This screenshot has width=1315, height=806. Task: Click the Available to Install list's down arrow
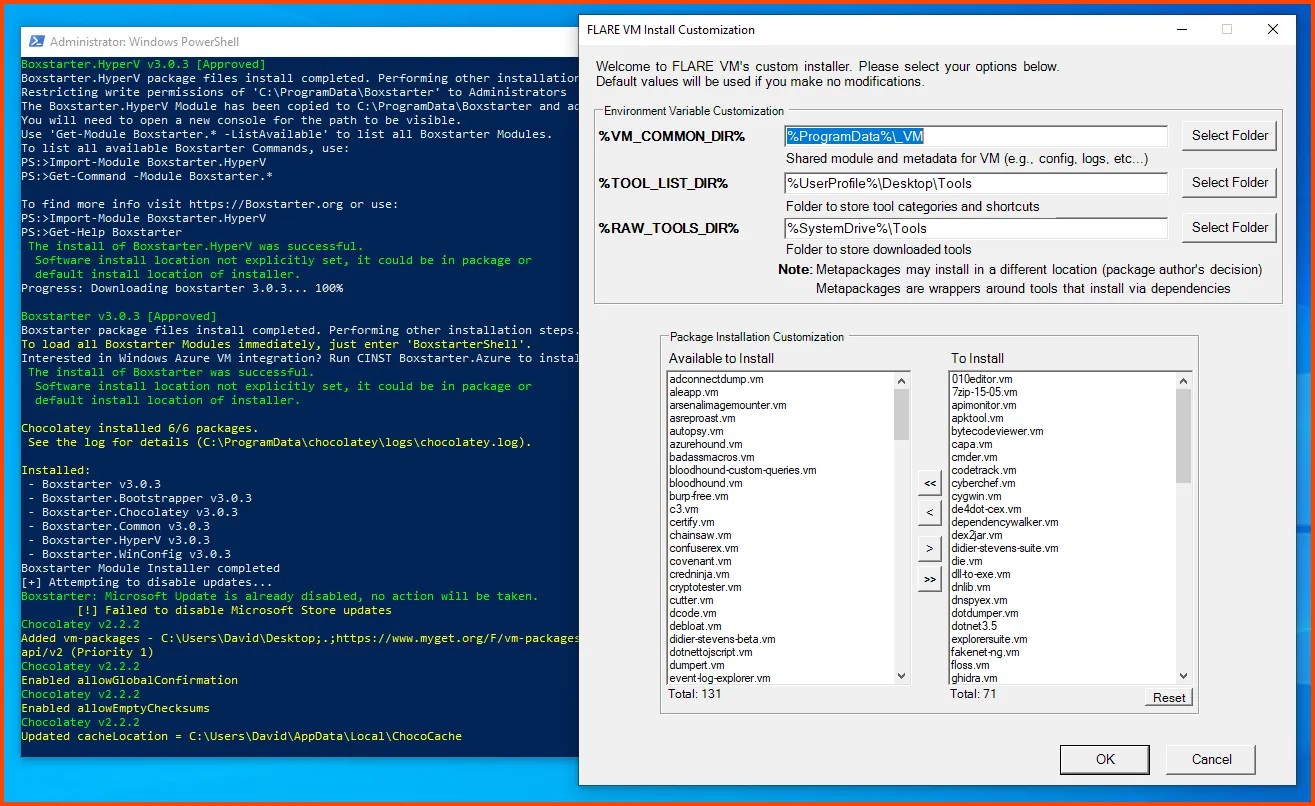[x=902, y=676]
